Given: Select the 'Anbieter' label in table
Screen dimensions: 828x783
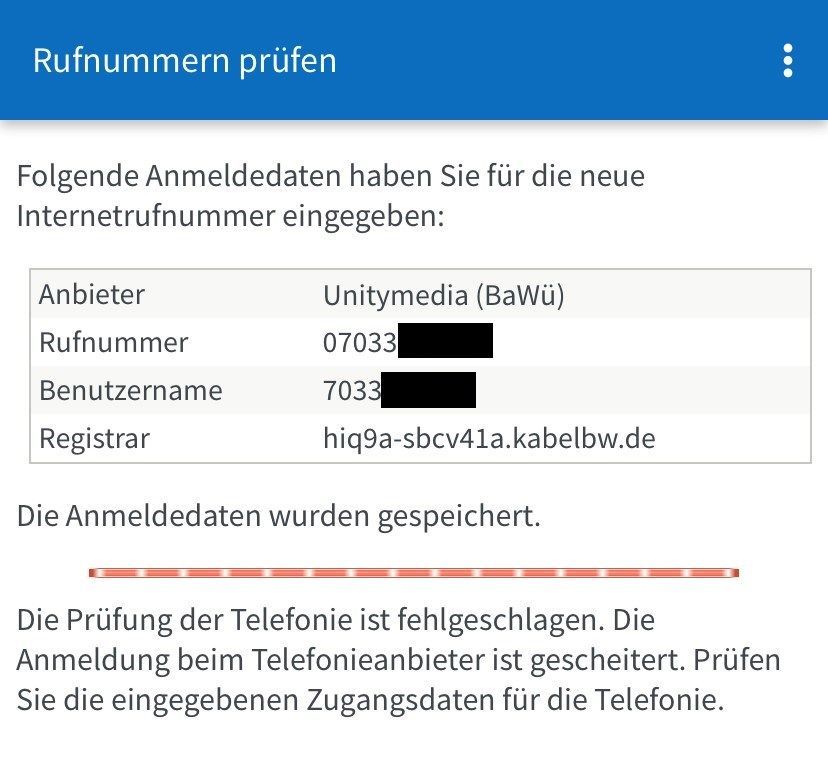Looking at the screenshot, I should click(92, 294).
